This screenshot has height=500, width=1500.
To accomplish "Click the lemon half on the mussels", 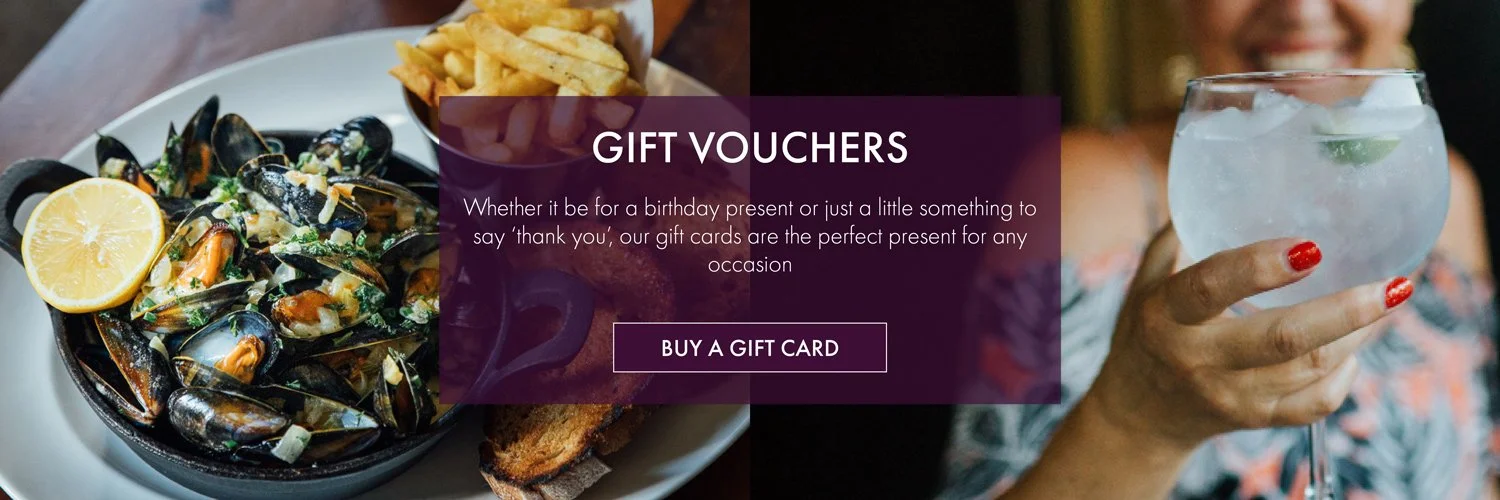I will [x=93, y=243].
